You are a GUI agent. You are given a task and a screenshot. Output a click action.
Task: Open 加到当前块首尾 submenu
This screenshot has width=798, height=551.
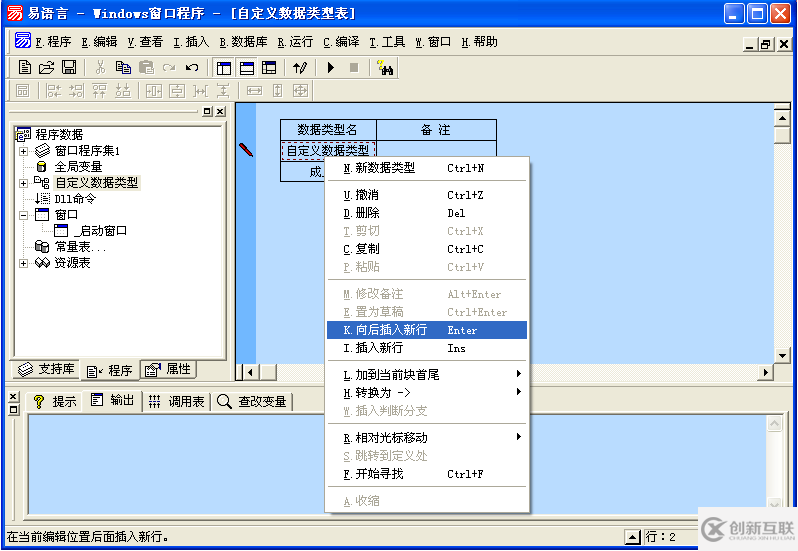pos(427,374)
